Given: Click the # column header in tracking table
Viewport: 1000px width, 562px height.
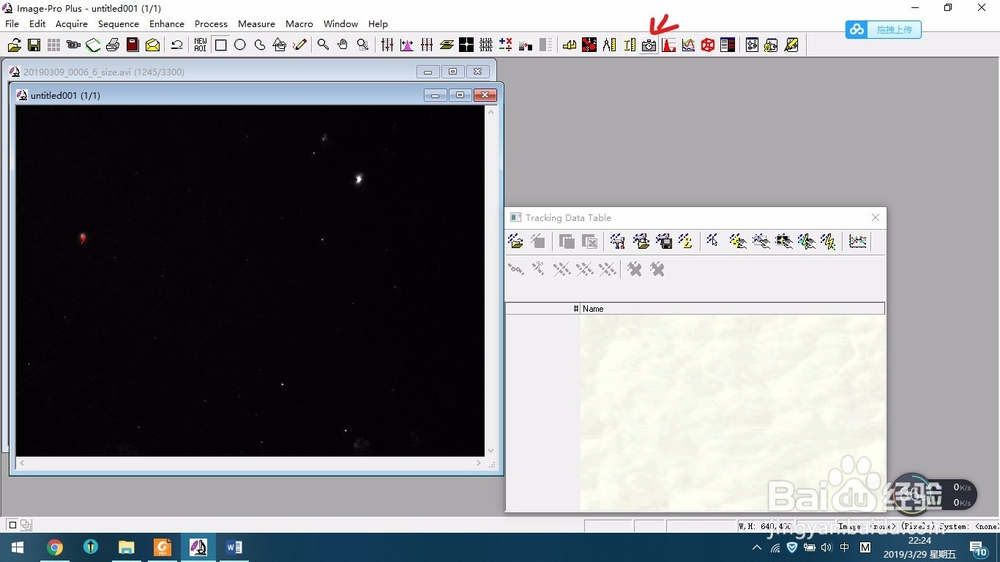Looking at the screenshot, I should (543, 309).
